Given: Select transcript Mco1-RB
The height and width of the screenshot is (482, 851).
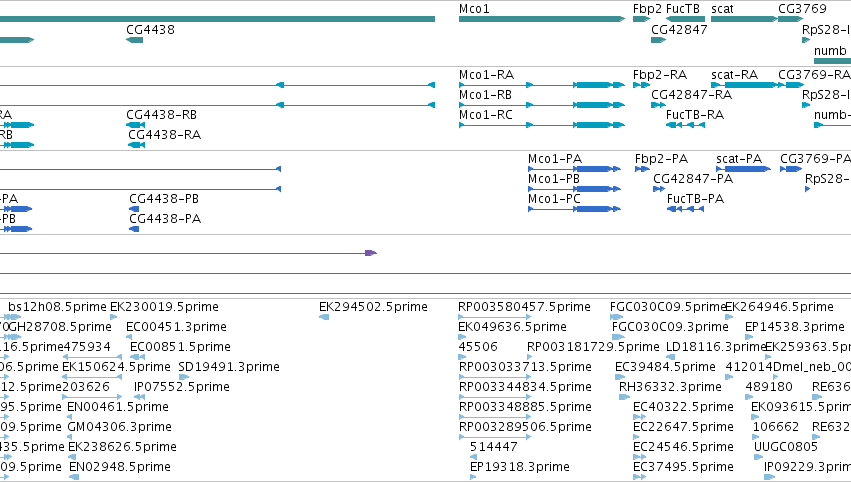Looking at the screenshot, I should [x=542, y=105].
